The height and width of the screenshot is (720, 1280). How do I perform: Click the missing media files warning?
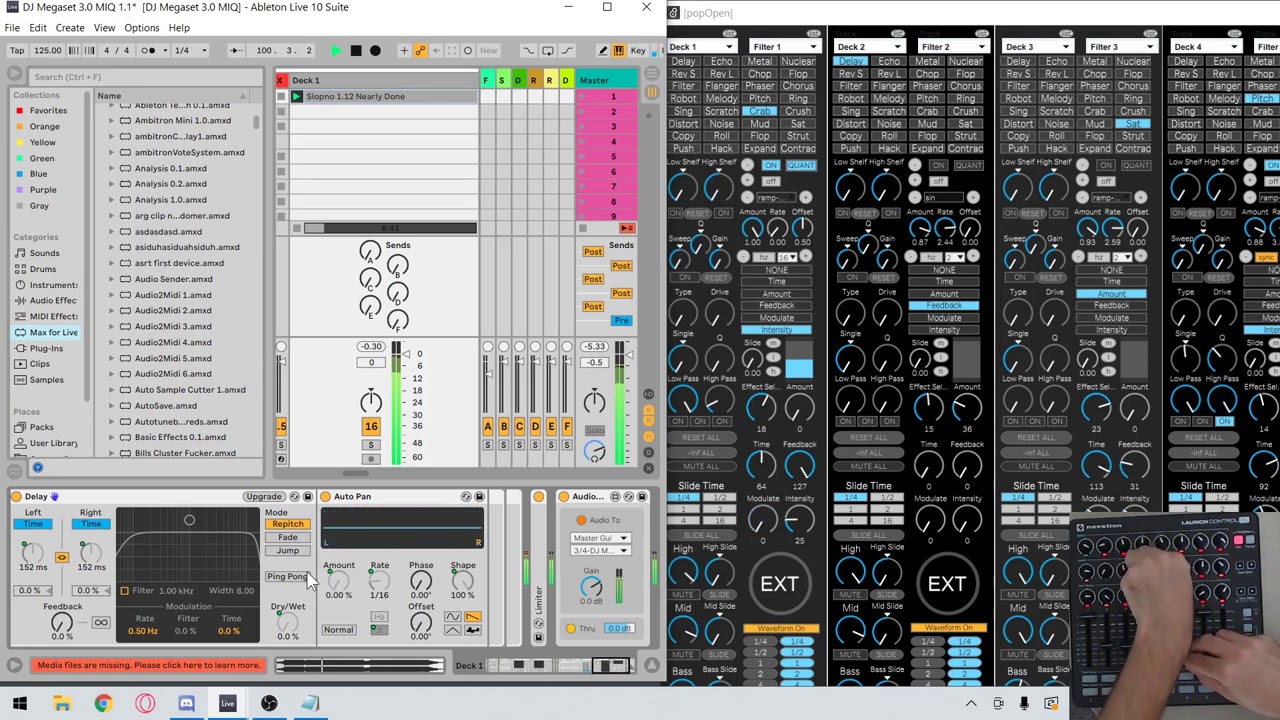(x=149, y=665)
